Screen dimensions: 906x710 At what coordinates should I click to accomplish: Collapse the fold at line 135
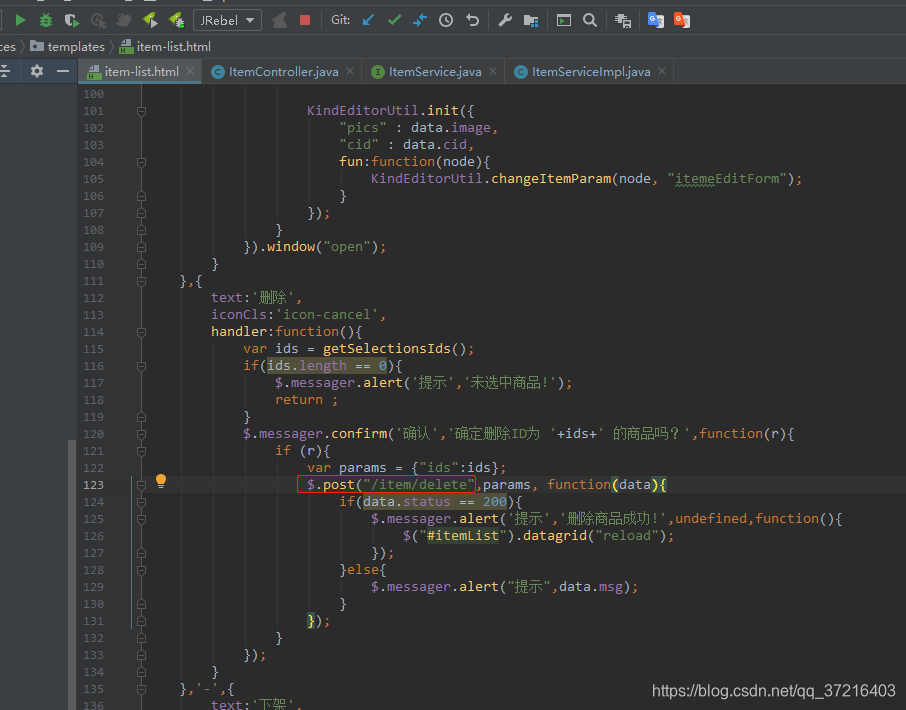click(x=142, y=689)
